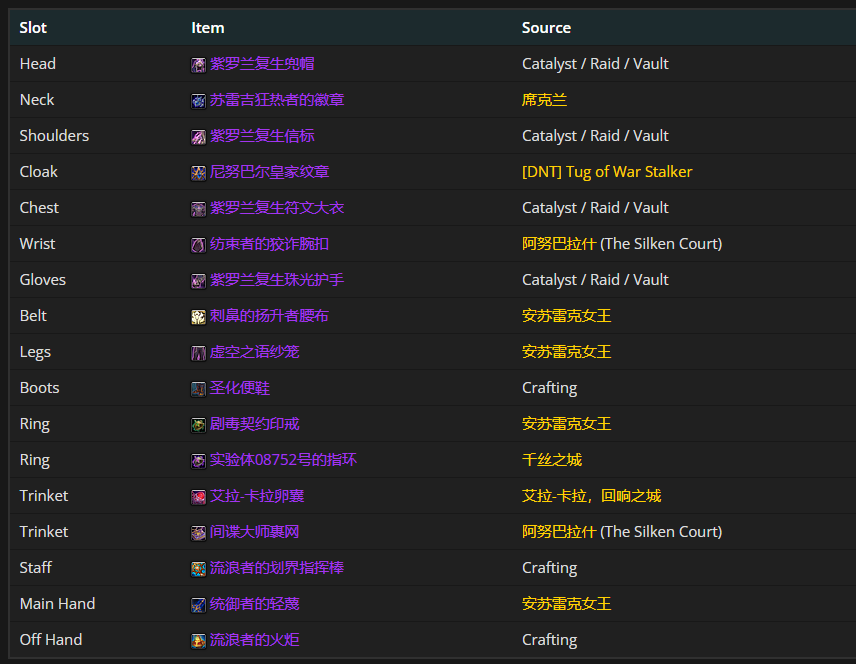Click the Staff row item icon
Screen dimensions: 856x664
click(199, 568)
